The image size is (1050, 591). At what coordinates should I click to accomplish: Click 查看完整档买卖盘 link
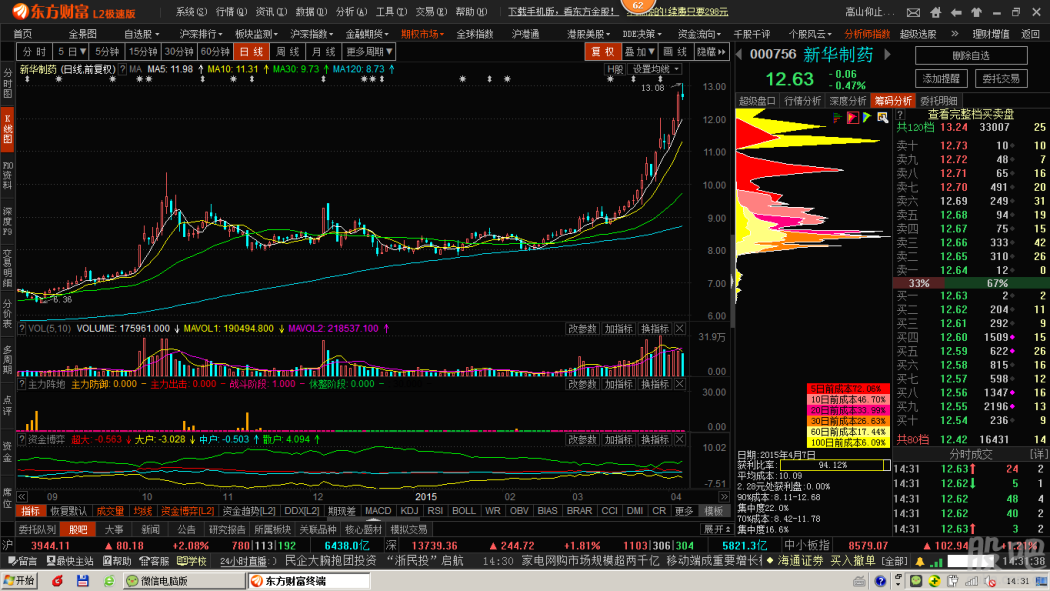pyautogui.click(x=970, y=114)
